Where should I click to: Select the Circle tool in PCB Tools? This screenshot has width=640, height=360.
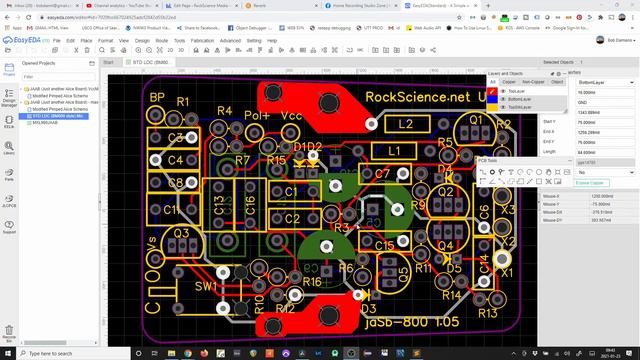click(x=539, y=172)
